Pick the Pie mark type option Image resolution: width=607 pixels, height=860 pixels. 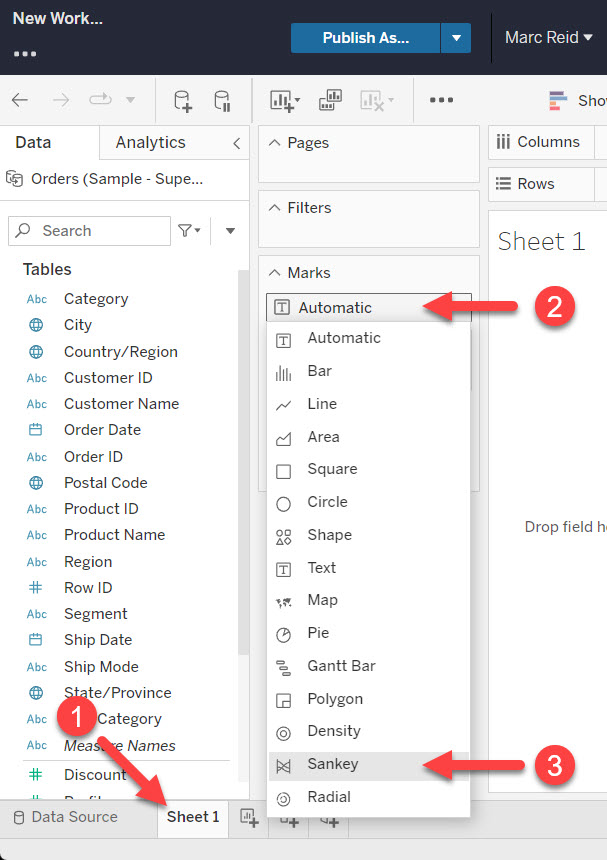point(318,633)
